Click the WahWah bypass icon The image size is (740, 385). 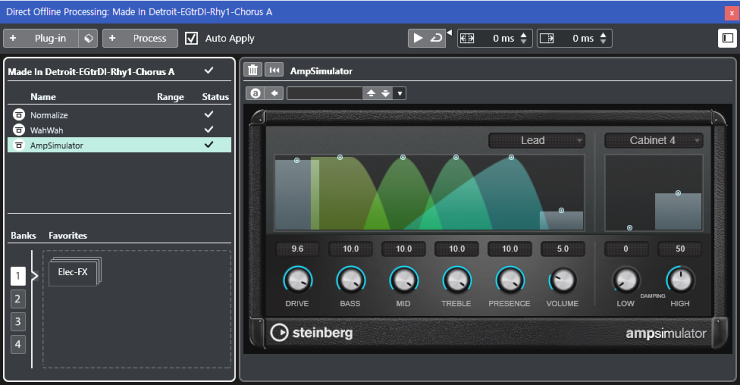(19, 129)
